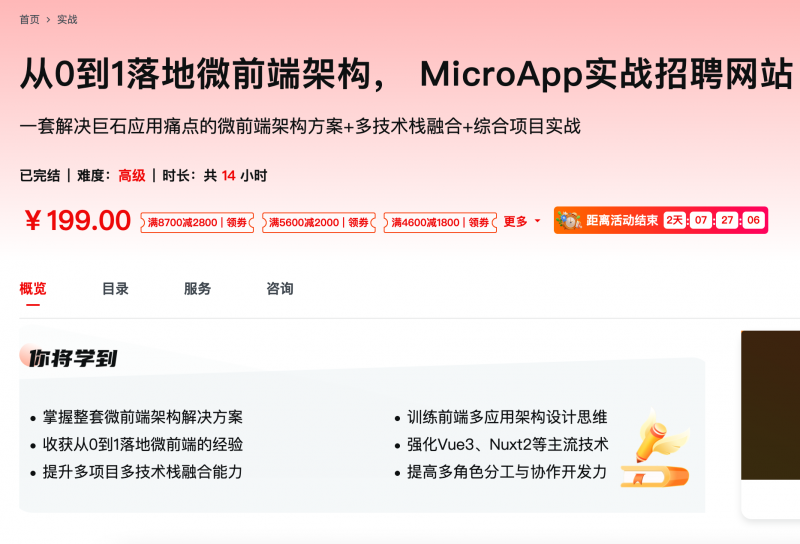800x544 pixels.
Task: Click 强化Vue3、Nuxt2等主流技术 bullet
Action: pos(508,444)
